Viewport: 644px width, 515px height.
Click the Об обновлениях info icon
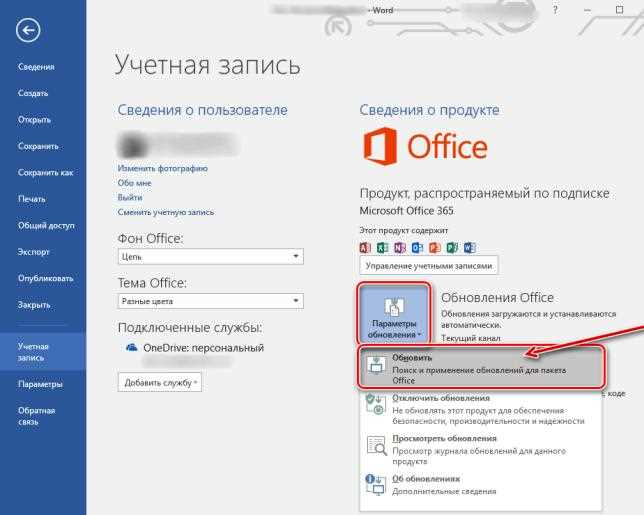click(x=375, y=485)
